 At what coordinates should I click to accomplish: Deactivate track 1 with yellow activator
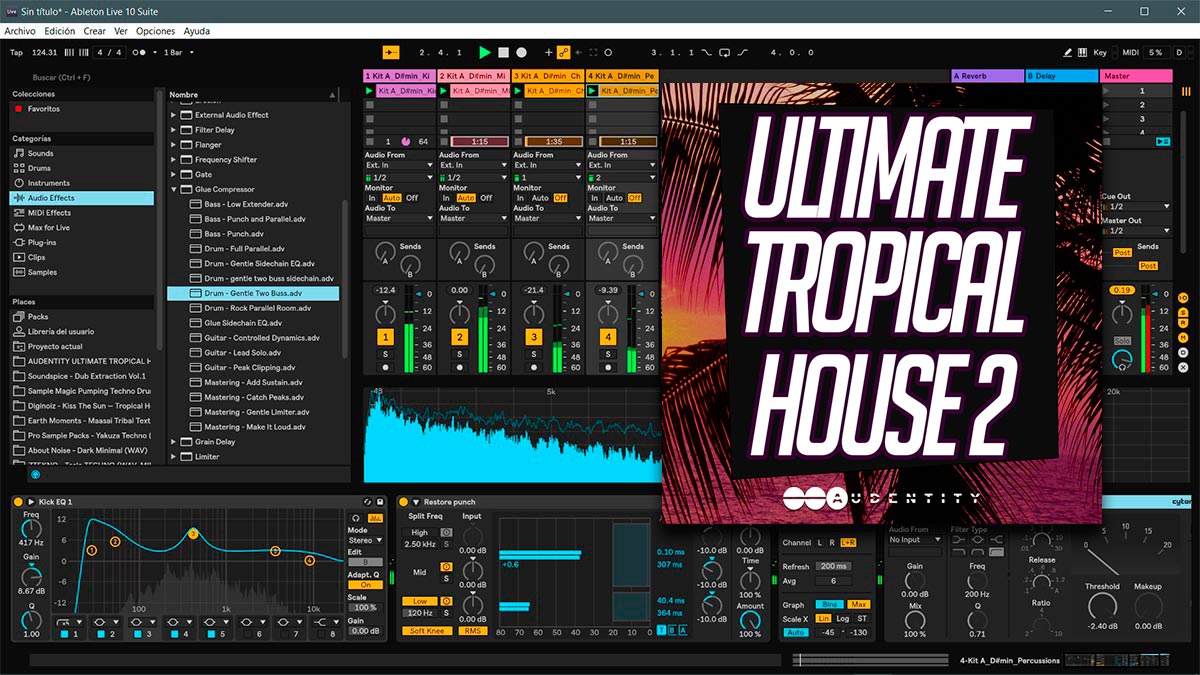pos(386,338)
